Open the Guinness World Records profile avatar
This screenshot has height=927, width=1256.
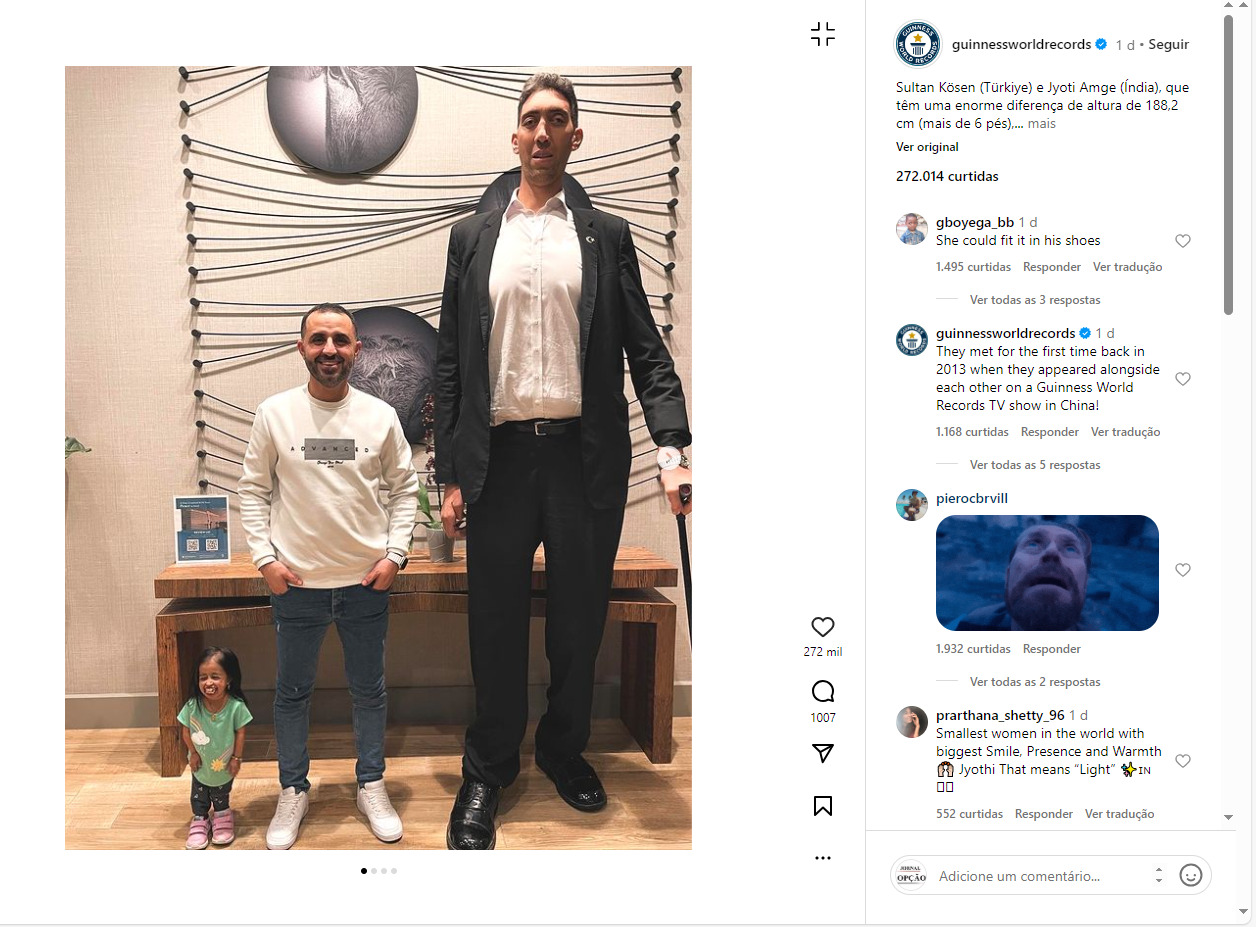tap(917, 44)
